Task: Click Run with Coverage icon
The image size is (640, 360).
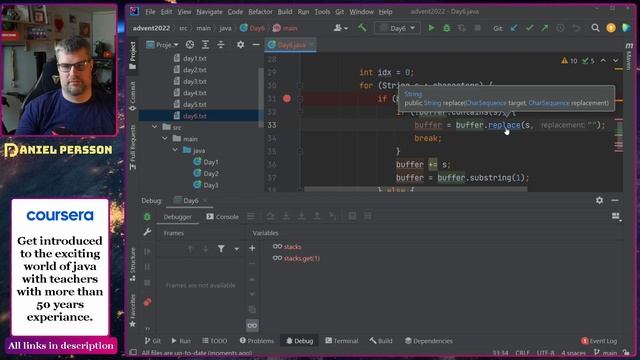Action: pyautogui.click(x=462, y=28)
